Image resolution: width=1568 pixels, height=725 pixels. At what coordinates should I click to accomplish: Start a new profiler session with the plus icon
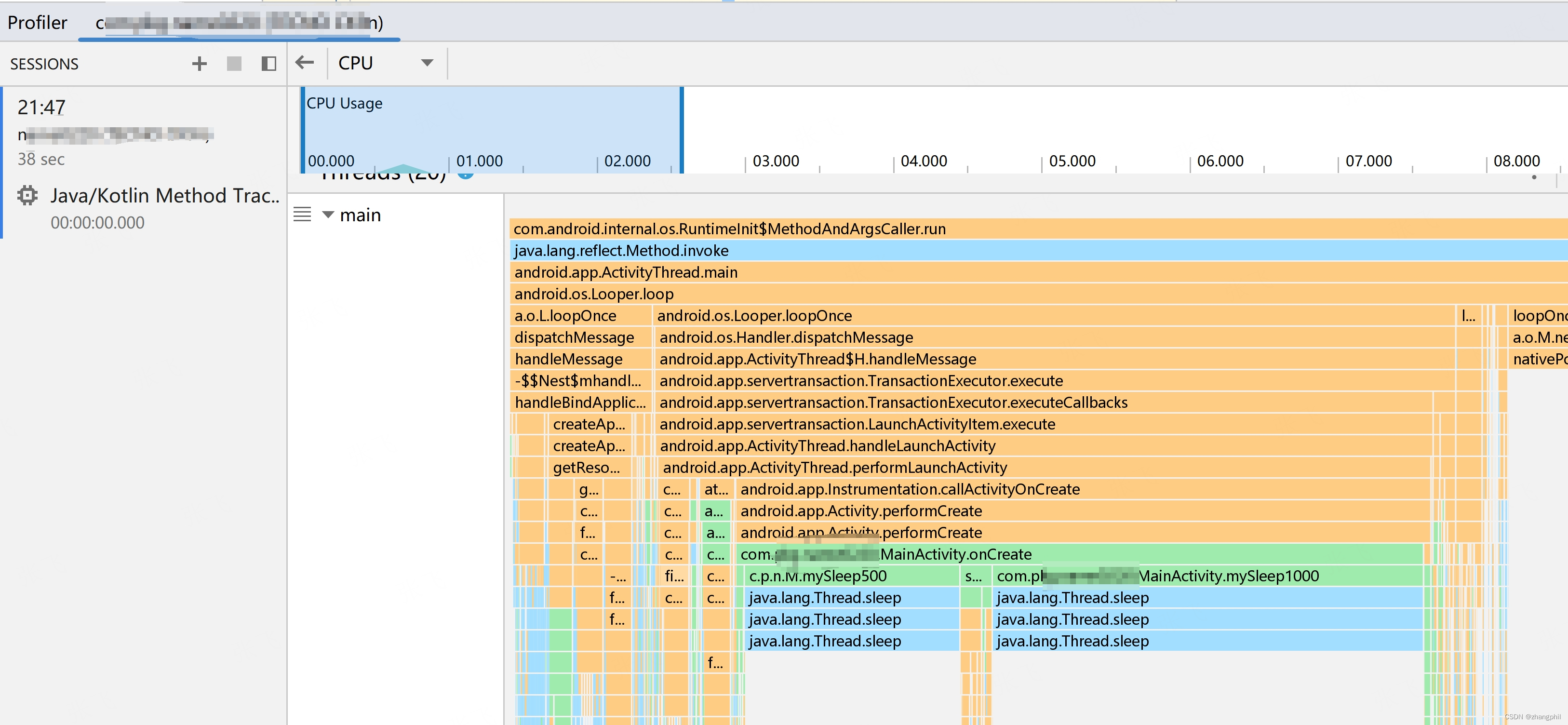point(199,63)
